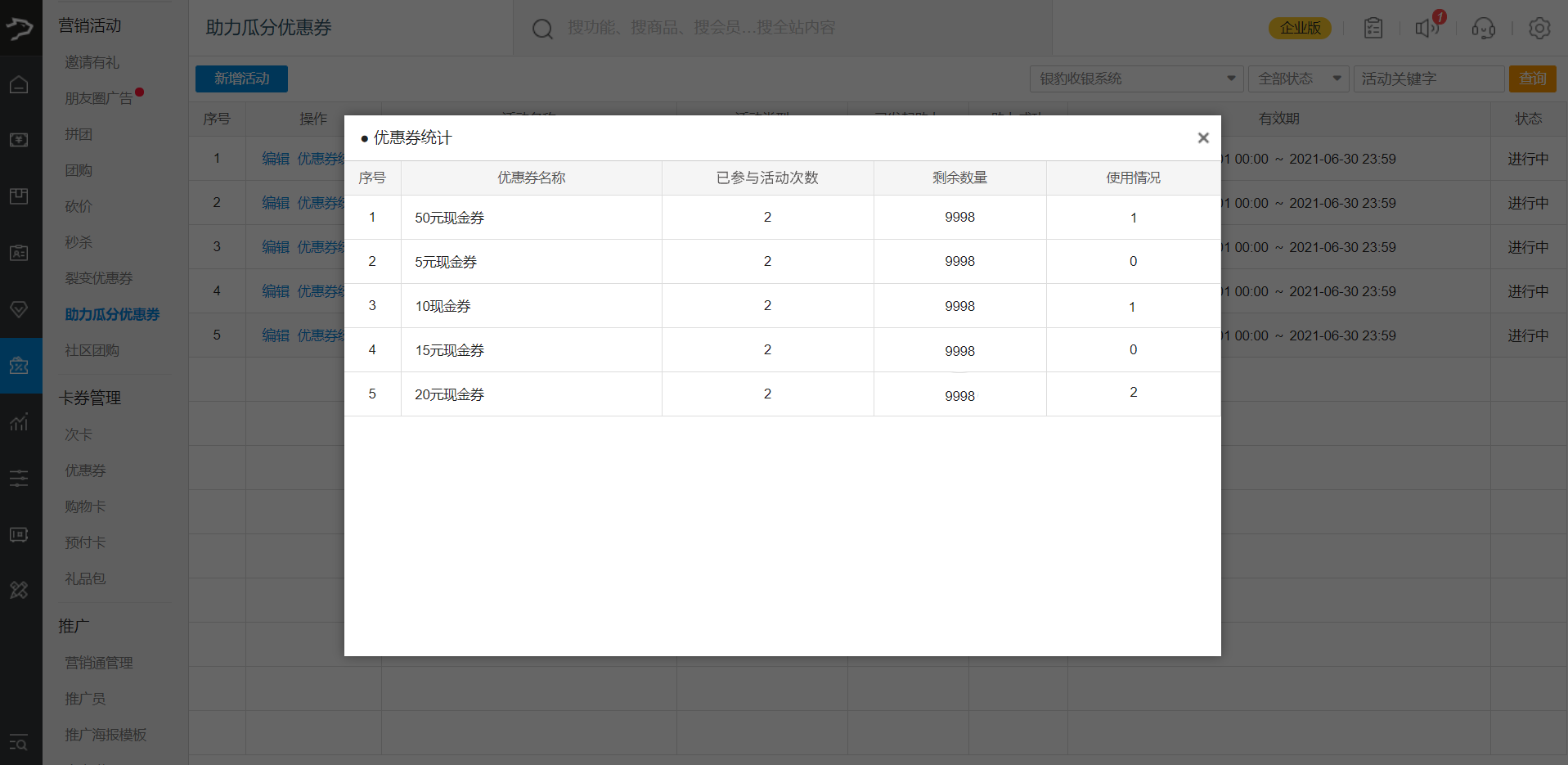1568x765 pixels.
Task: Expand the coupon filter dropdown arrow
Action: [1230, 79]
